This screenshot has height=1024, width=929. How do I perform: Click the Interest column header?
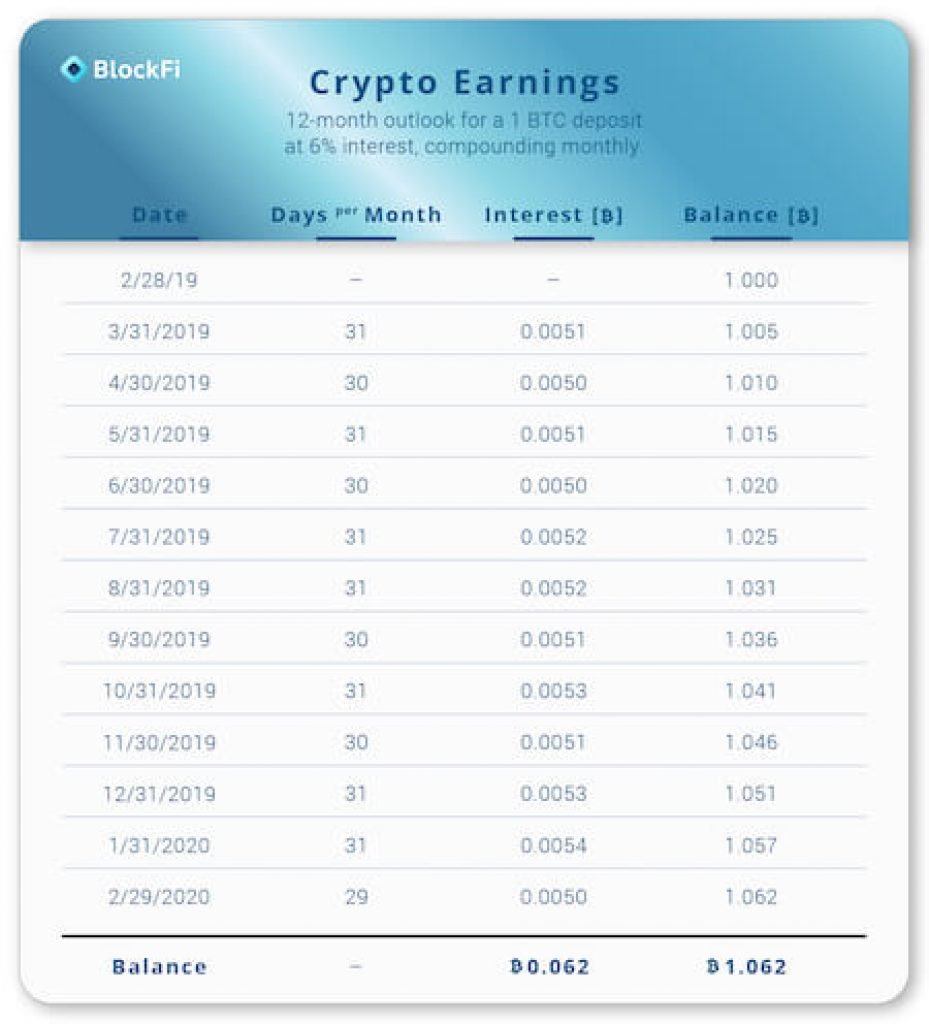coord(554,215)
